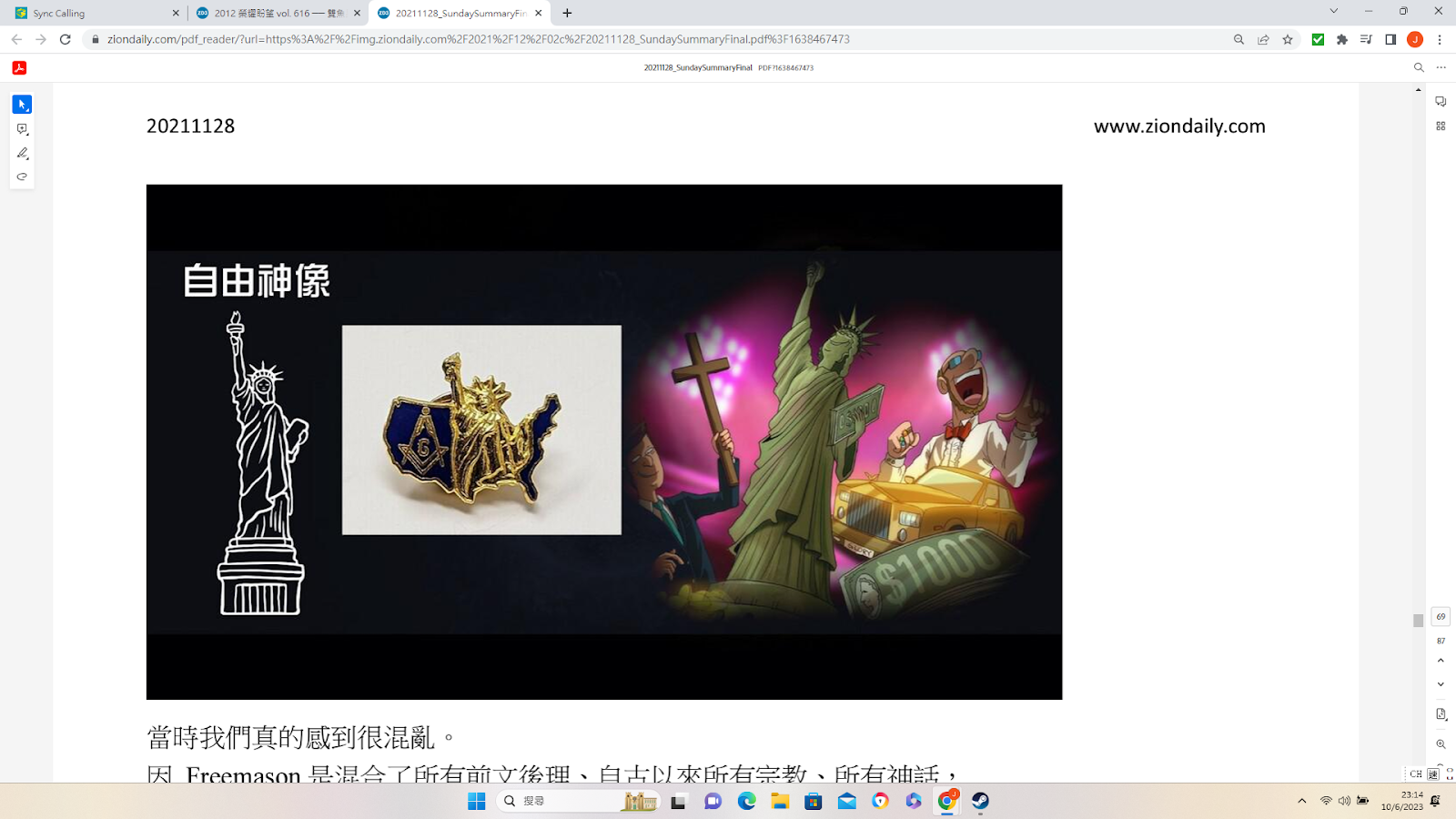Open the PDF viewer more options ellipsis

point(1441,67)
